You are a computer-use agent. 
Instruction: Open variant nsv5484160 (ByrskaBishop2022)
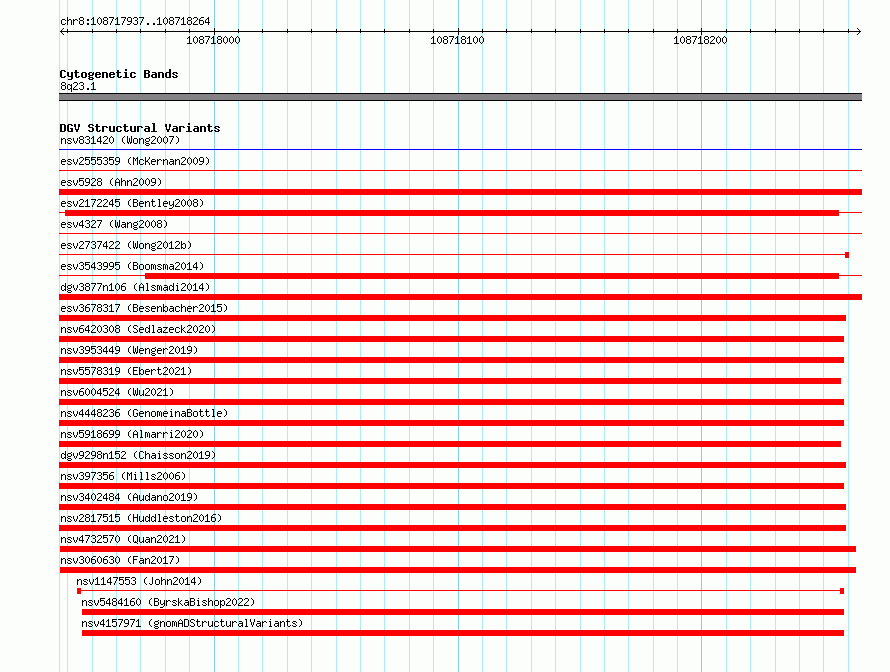(x=168, y=602)
